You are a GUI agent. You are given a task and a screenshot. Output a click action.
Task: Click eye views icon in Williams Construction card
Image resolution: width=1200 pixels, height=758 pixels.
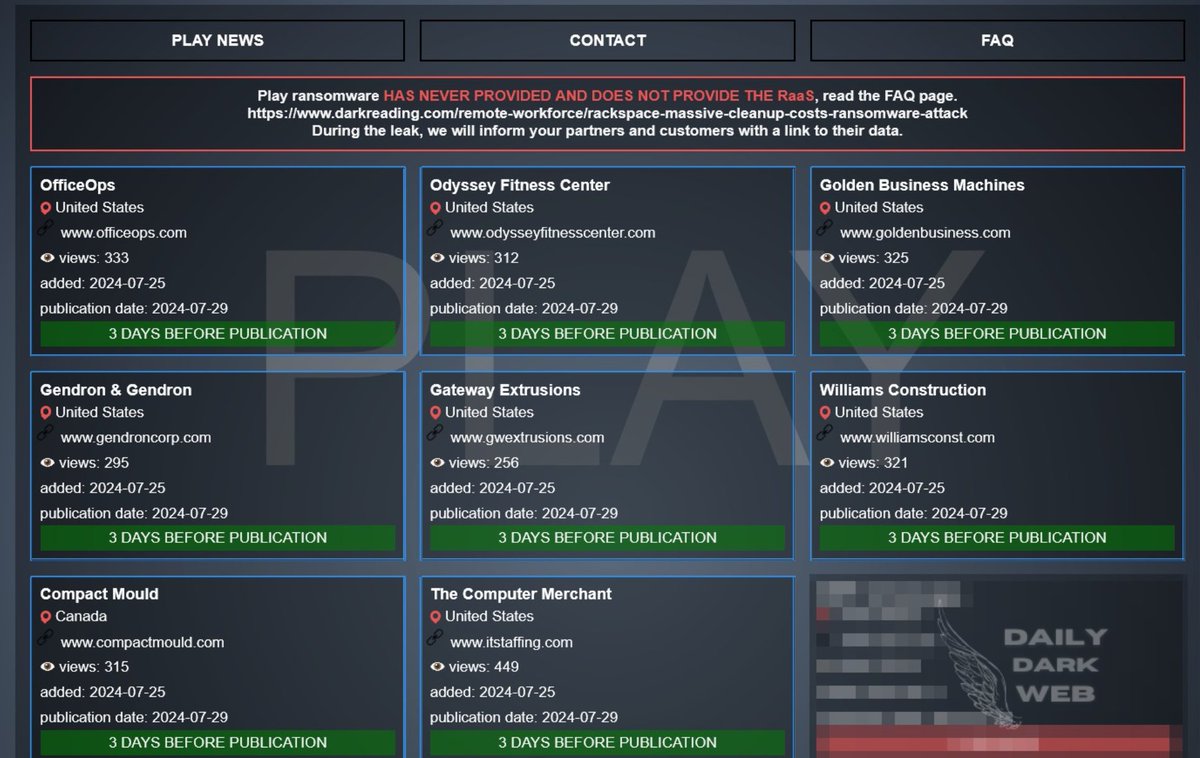click(827, 463)
